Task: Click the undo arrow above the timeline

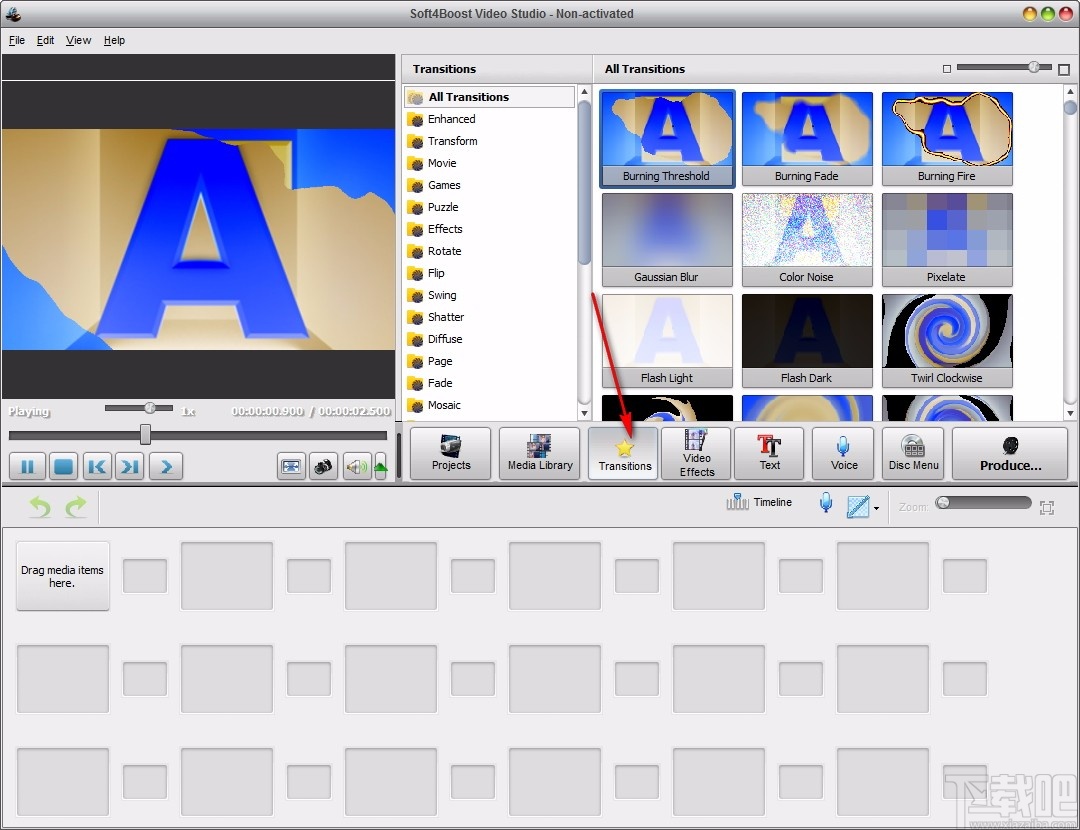Action: click(38, 507)
